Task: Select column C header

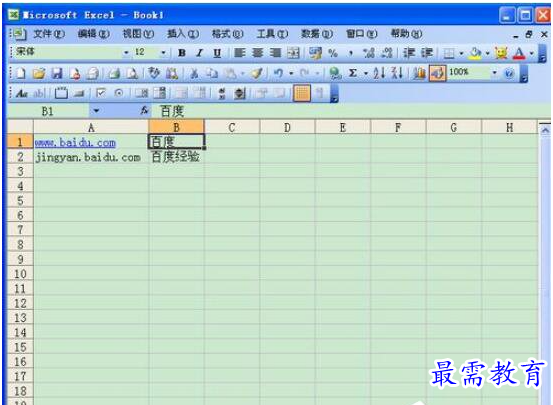Action: point(232,127)
